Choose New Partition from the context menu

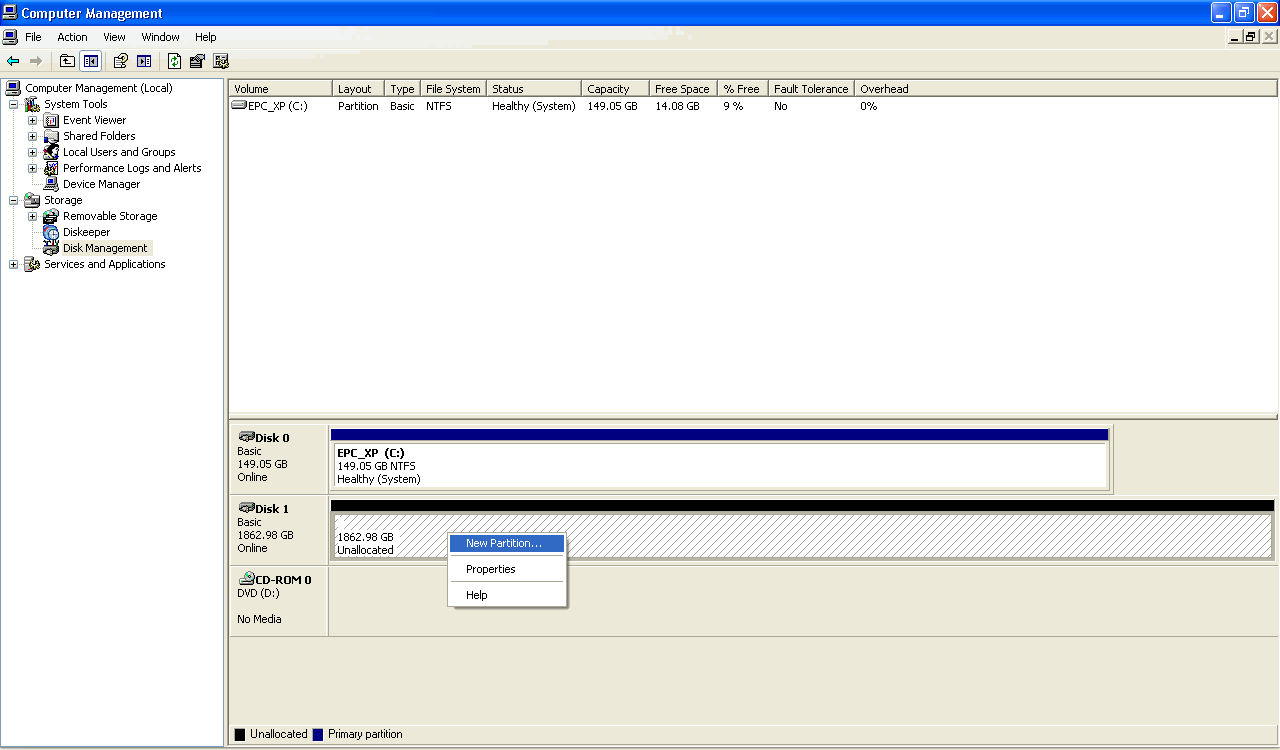tap(504, 543)
